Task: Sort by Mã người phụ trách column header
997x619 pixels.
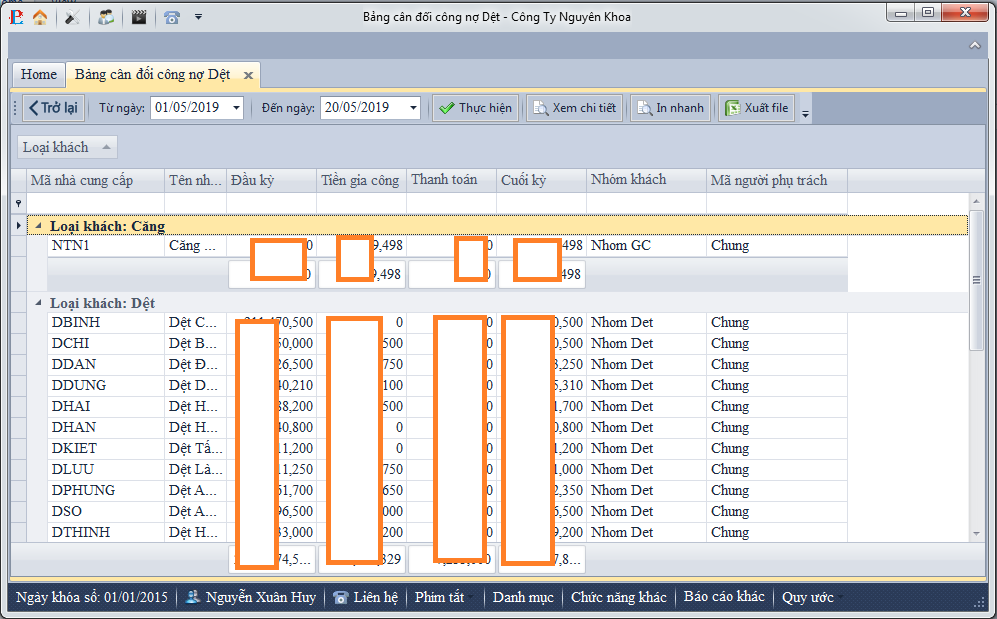Action: click(x=777, y=180)
